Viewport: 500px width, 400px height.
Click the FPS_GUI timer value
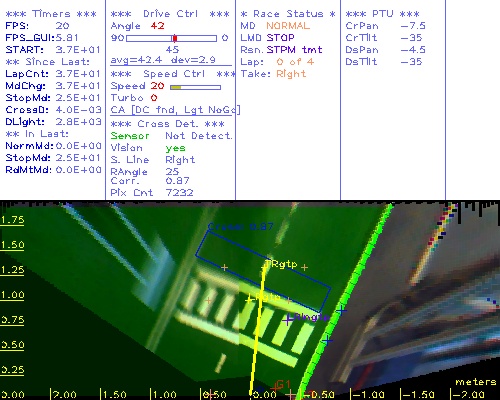pyautogui.click(x=67, y=38)
